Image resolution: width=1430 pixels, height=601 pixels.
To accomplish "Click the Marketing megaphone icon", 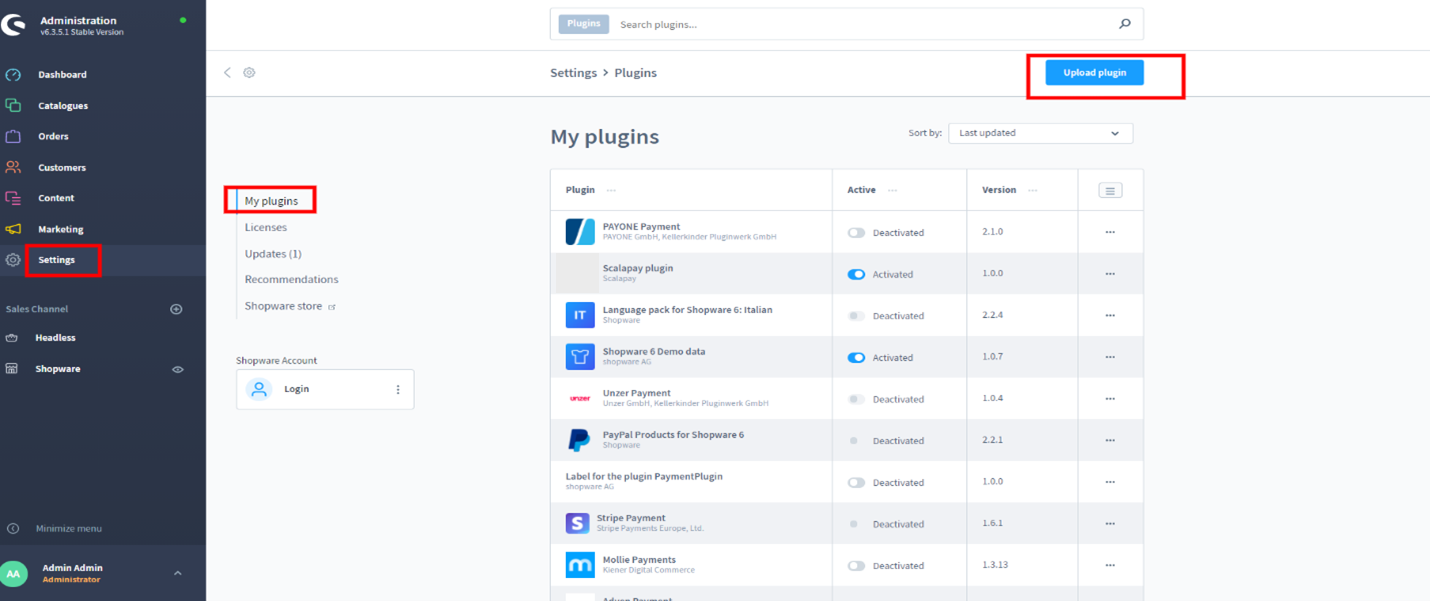I will (13, 229).
